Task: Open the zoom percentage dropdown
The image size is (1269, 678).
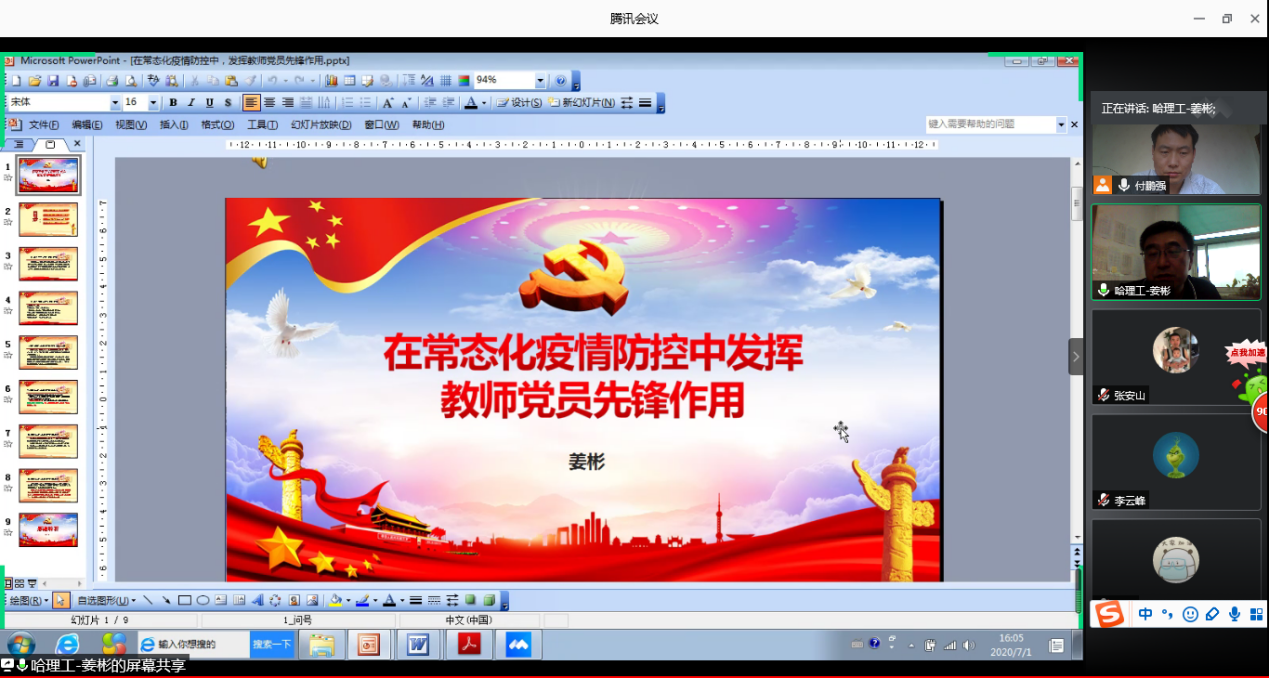Action: pos(540,81)
